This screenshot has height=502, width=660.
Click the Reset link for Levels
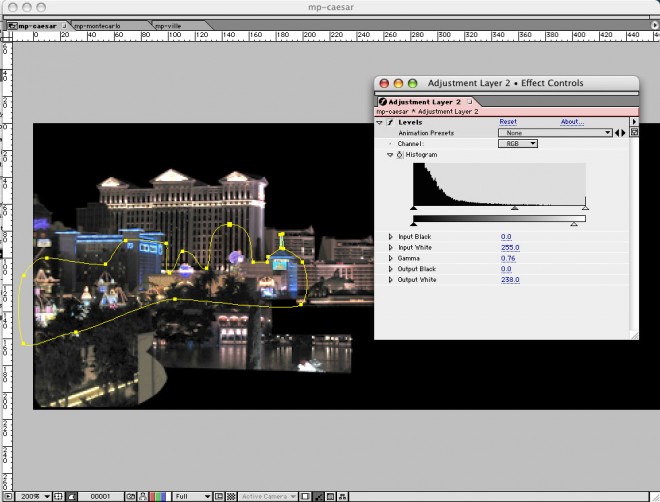tap(508, 122)
